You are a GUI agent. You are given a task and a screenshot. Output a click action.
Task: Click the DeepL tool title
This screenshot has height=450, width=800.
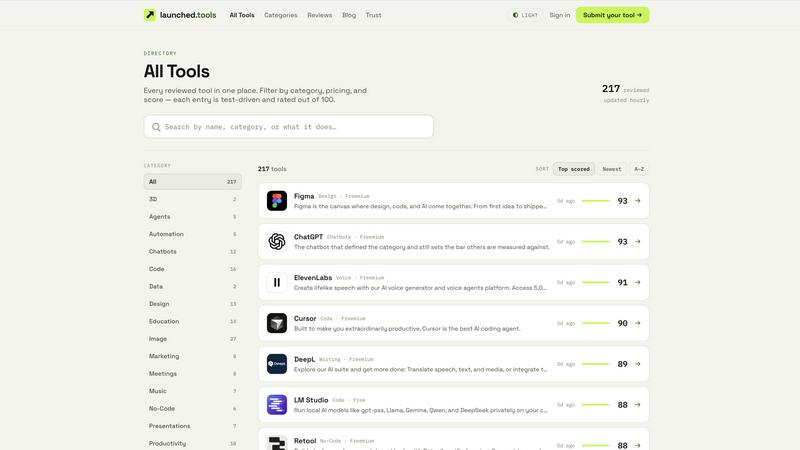pos(305,359)
